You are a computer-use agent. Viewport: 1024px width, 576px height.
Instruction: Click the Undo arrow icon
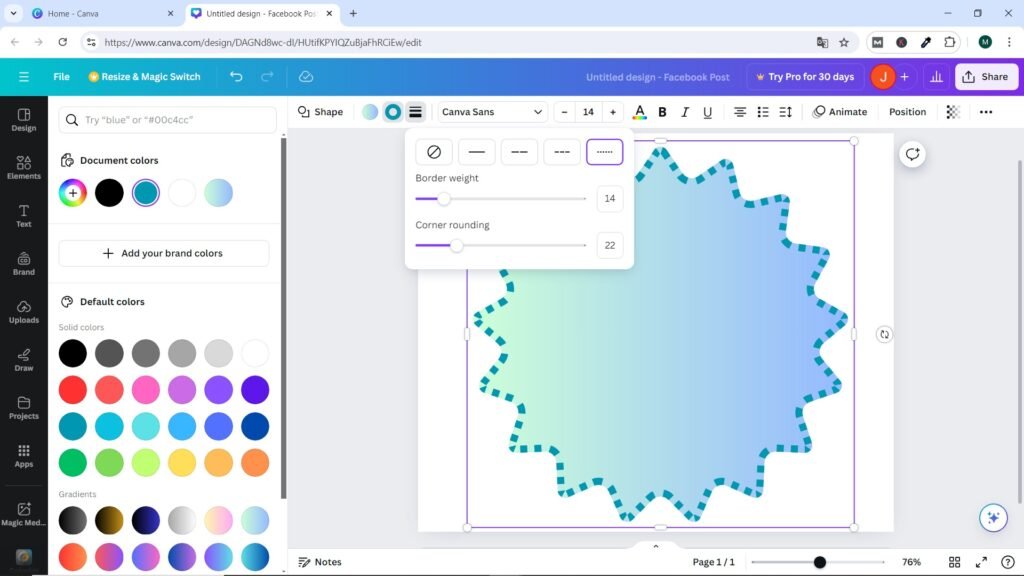tap(236, 77)
